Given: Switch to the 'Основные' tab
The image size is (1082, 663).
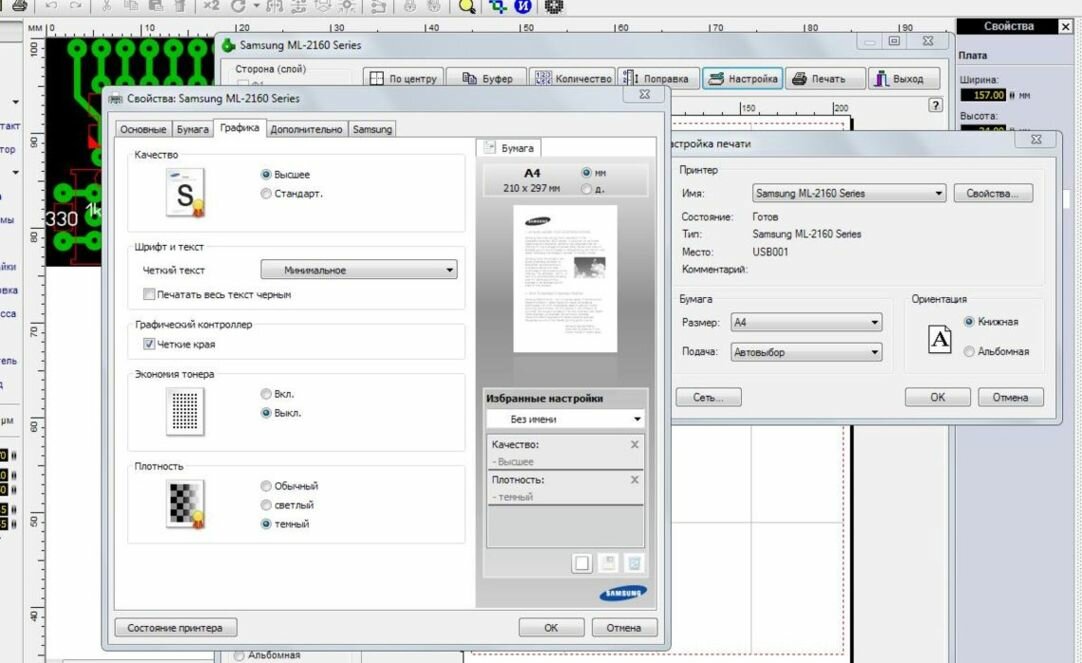Looking at the screenshot, I should [143, 129].
